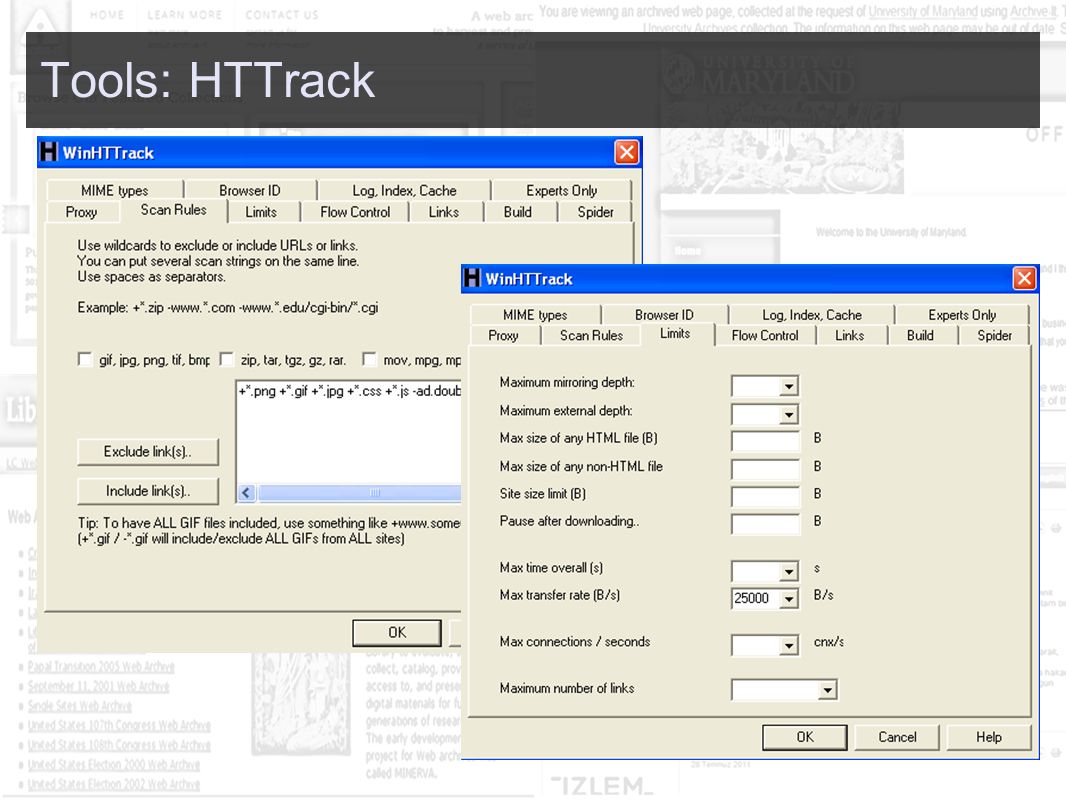Open United States 108th Congress Web Archive link
This screenshot has height=800, width=1066.
(x=119, y=746)
